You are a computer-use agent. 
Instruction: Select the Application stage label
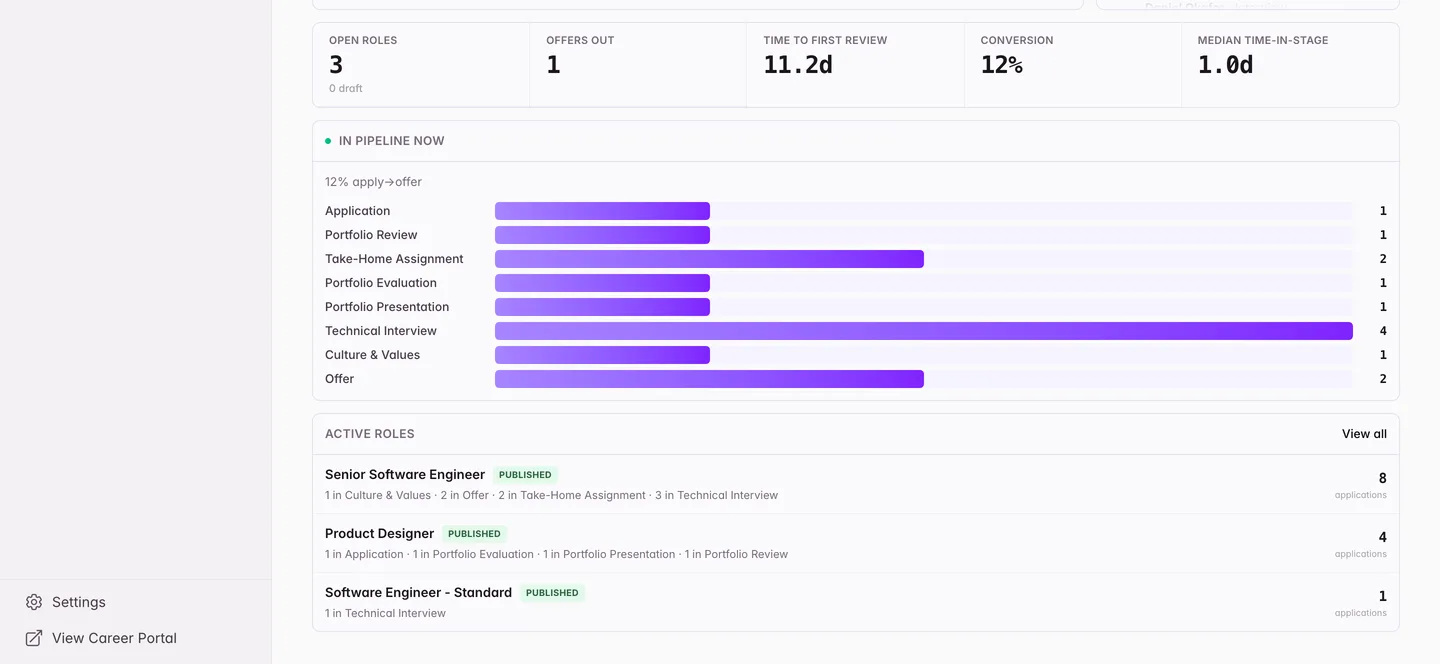(x=357, y=211)
